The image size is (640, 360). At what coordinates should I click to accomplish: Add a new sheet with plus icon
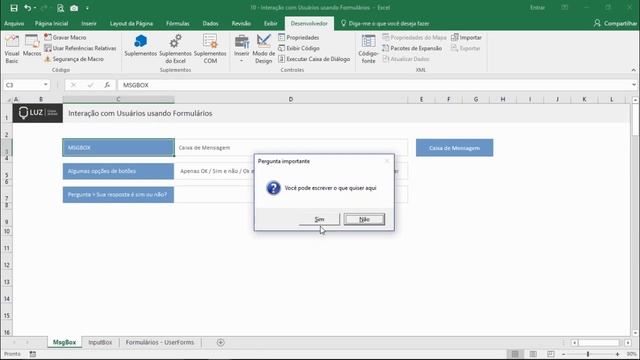(x=220, y=342)
